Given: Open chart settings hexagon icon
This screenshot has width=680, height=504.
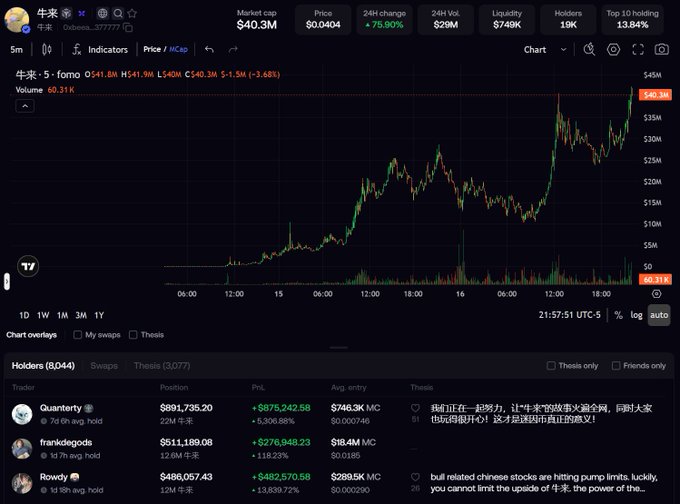Looking at the screenshot, I should pyautogui.click(x=613, y=49).
